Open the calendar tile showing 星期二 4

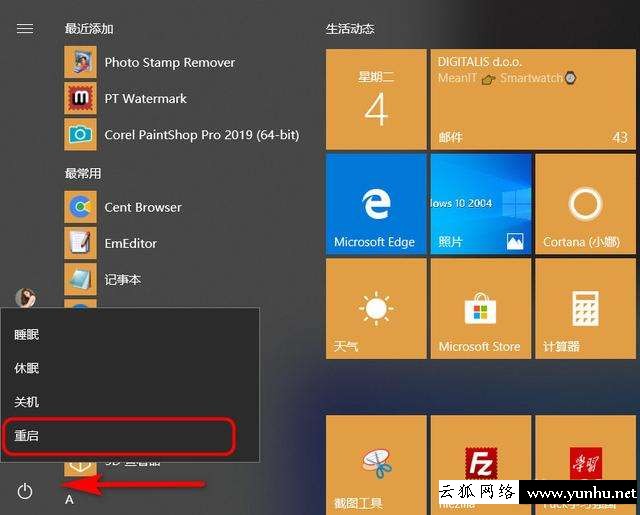pos(376,99)
